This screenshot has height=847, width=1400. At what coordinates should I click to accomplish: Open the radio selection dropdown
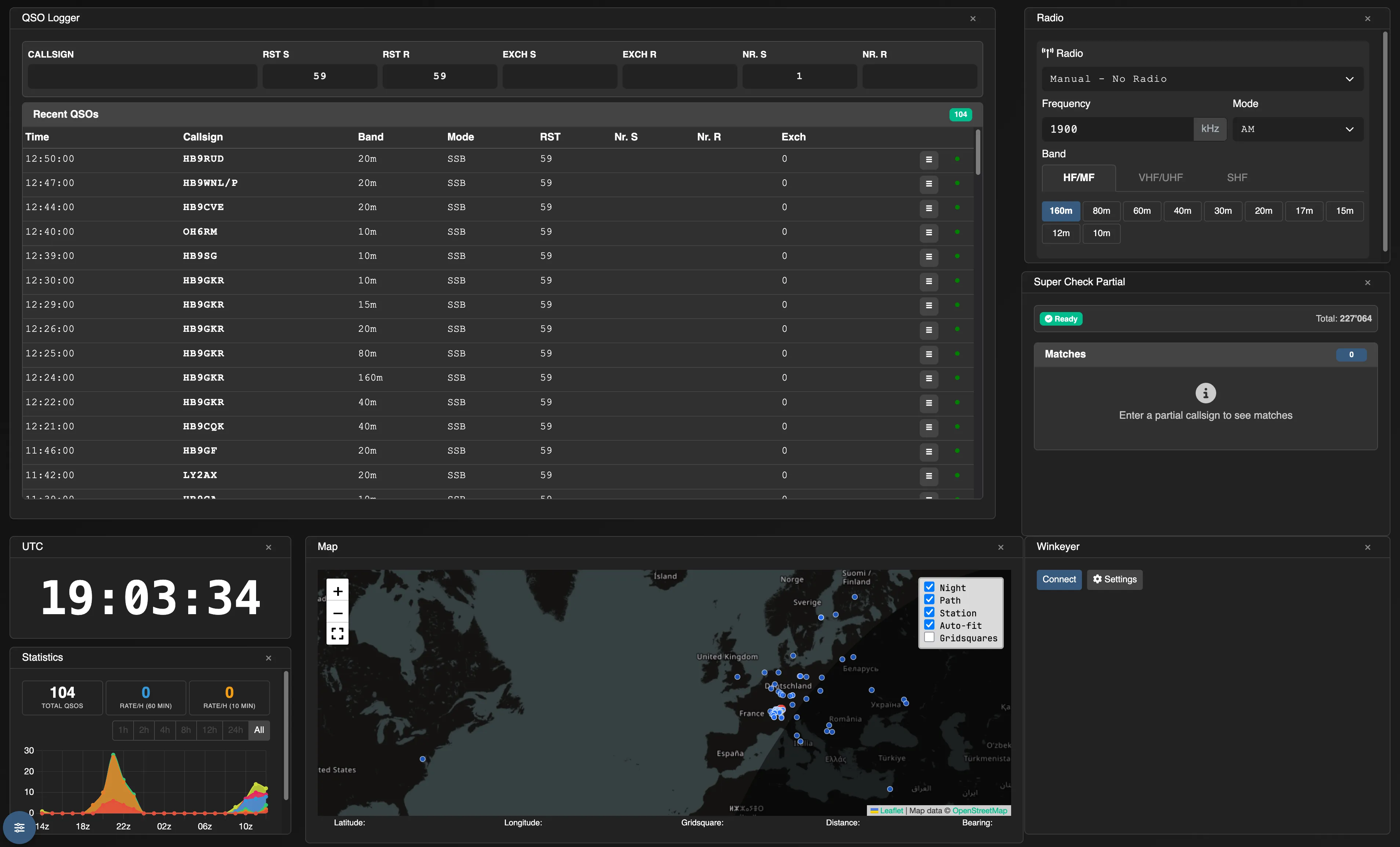click(1202, 79)
